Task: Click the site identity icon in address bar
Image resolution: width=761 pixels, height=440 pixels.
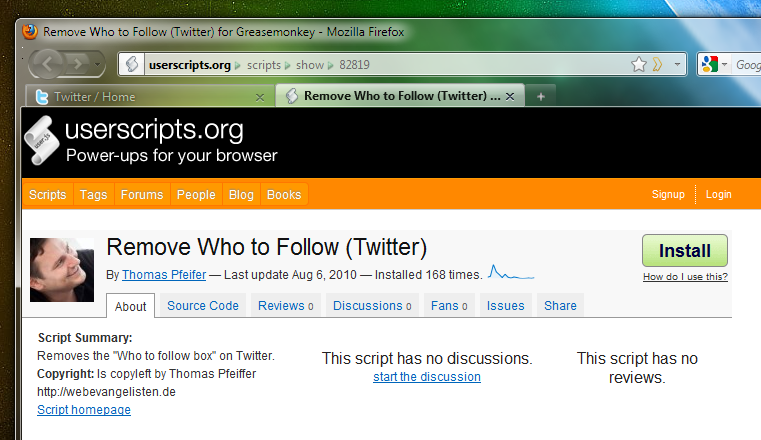Action: point(132,64)
